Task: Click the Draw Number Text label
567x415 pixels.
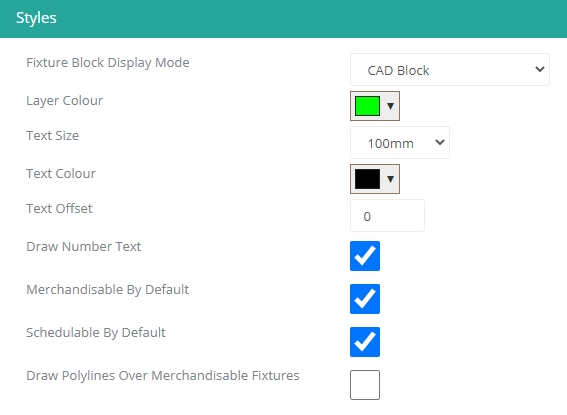Action: click(84, 247)
